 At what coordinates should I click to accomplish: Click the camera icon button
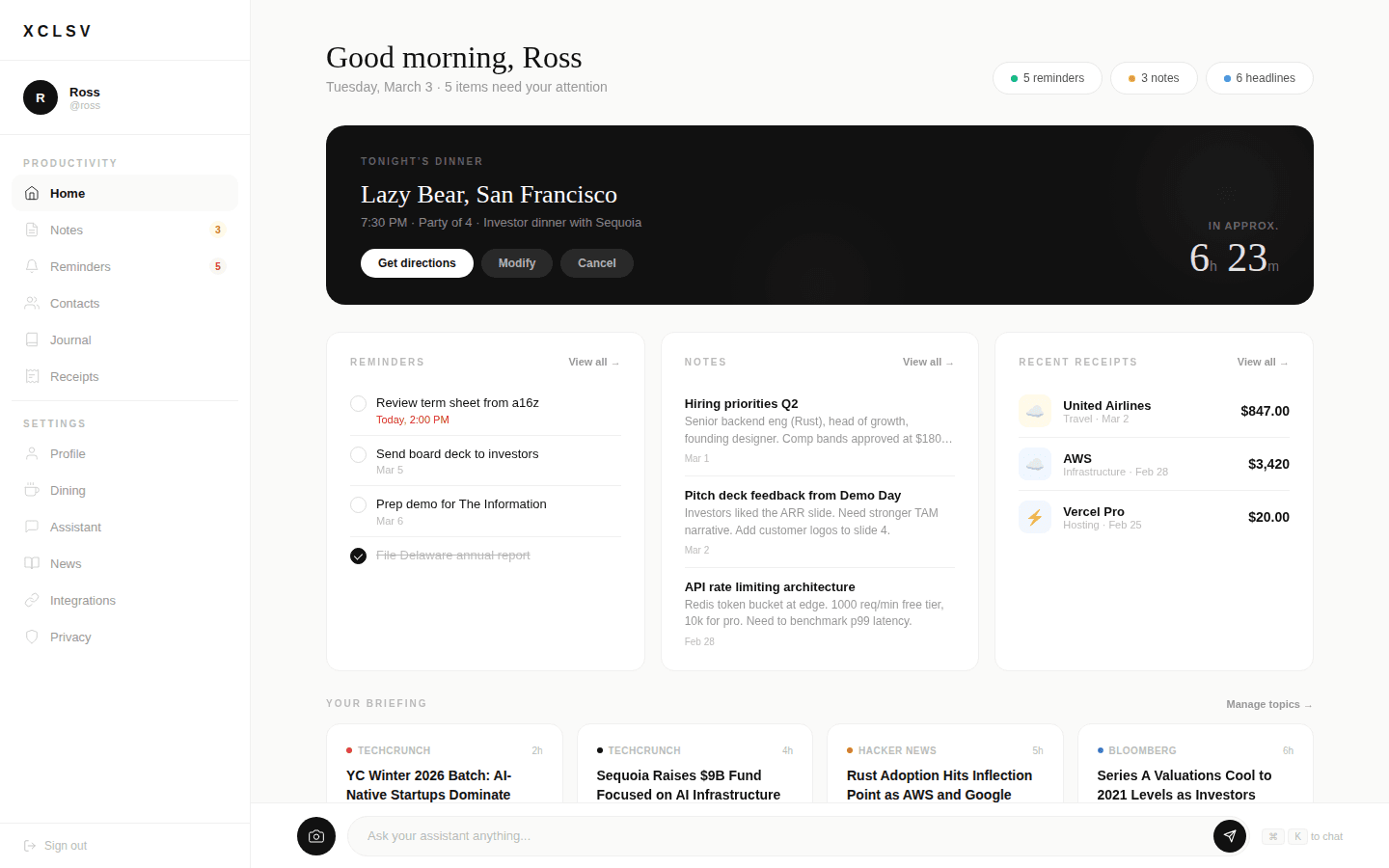pyautogui.click(x=316, y=836)
